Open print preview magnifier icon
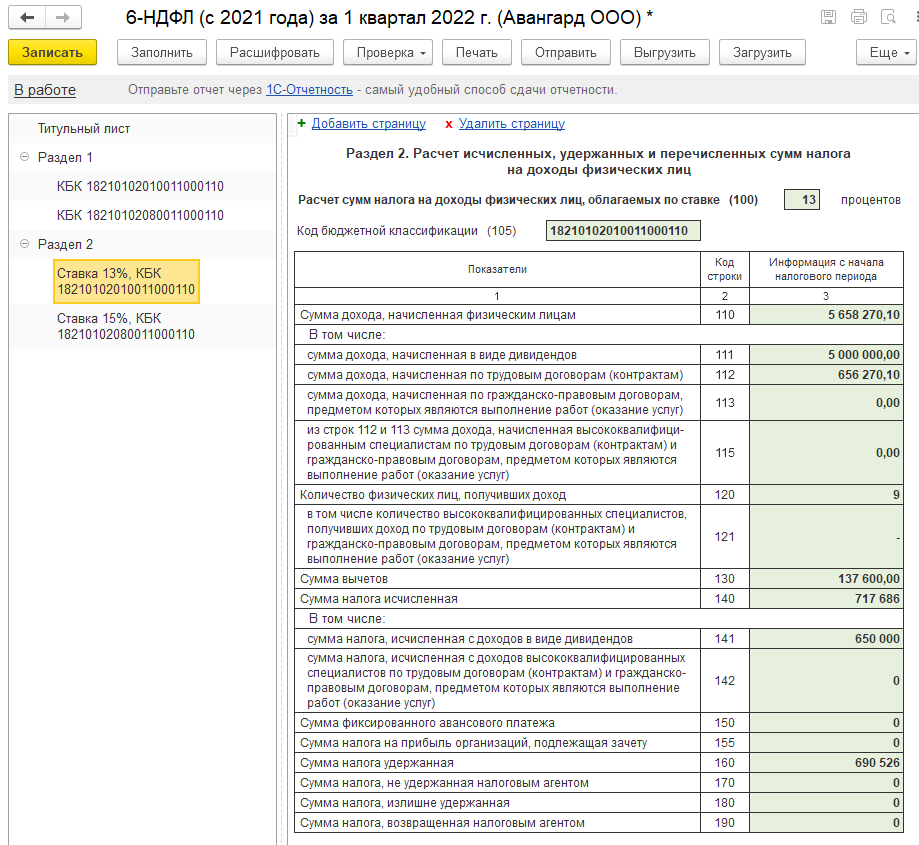The width and height of the screenshot is (919, 845). click(x=888, y=17)
